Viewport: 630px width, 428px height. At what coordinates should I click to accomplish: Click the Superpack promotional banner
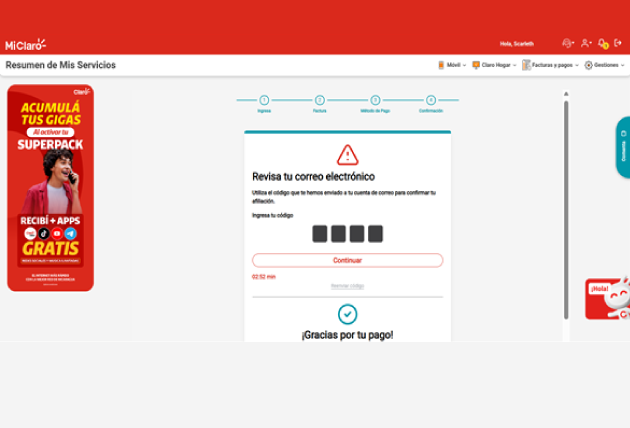click(x=51, y=188)
